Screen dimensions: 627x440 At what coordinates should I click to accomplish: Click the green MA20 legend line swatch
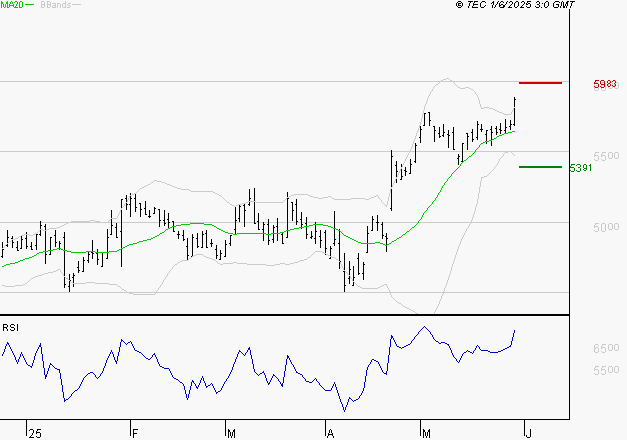pyautogui.click(x=29, y=5)
